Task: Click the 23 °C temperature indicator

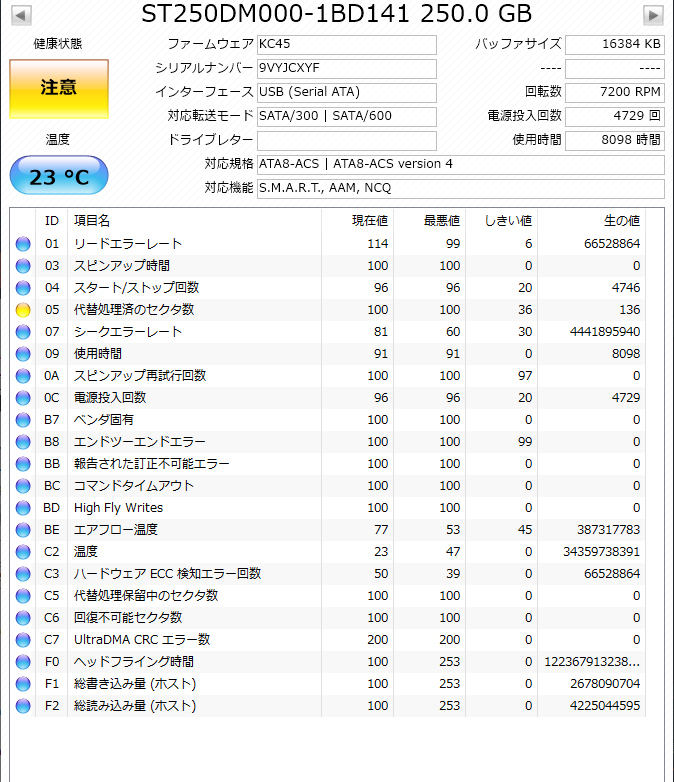Action: click(59, 176)
